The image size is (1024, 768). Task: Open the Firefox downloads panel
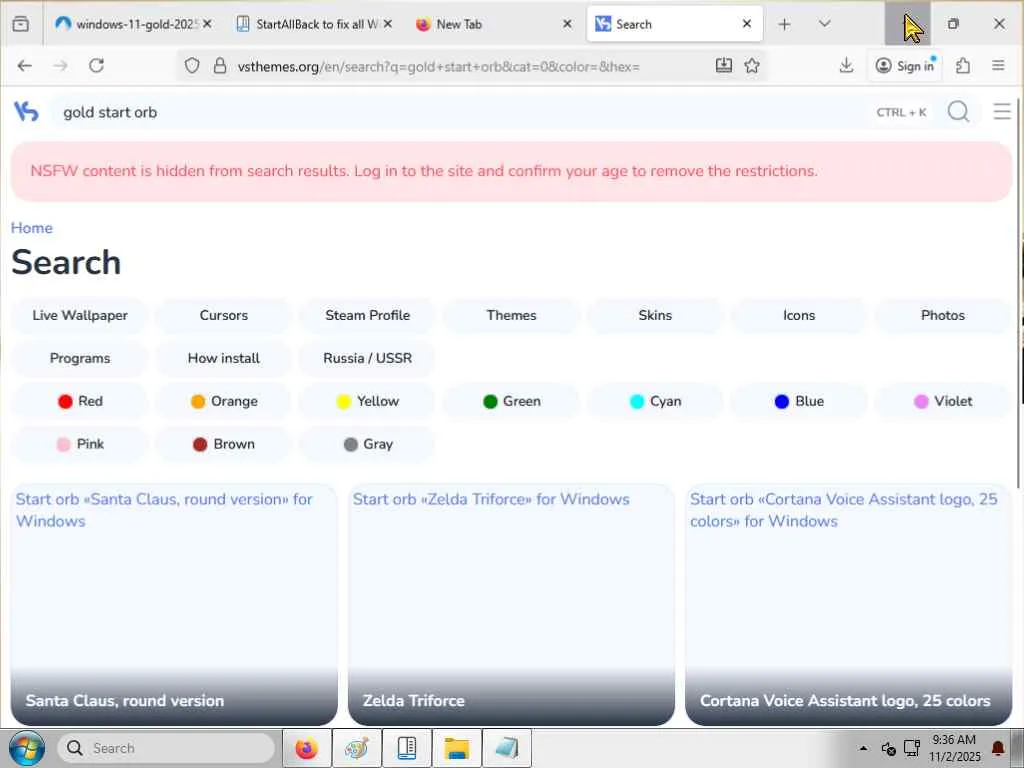[x=846, y=65]
